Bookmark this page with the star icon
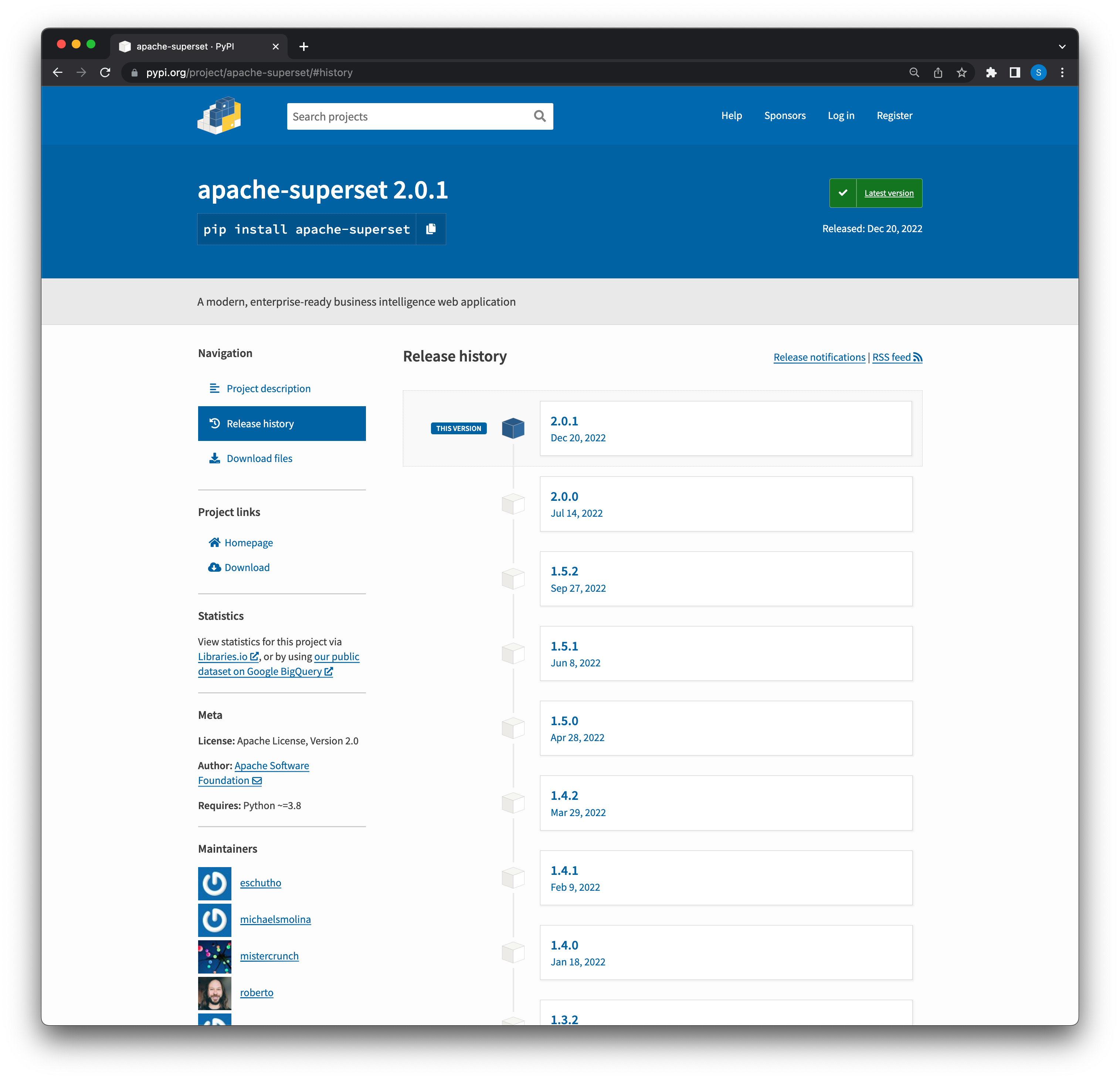The height and width of the screenshot is (1080, 1120). pos(962,72)
